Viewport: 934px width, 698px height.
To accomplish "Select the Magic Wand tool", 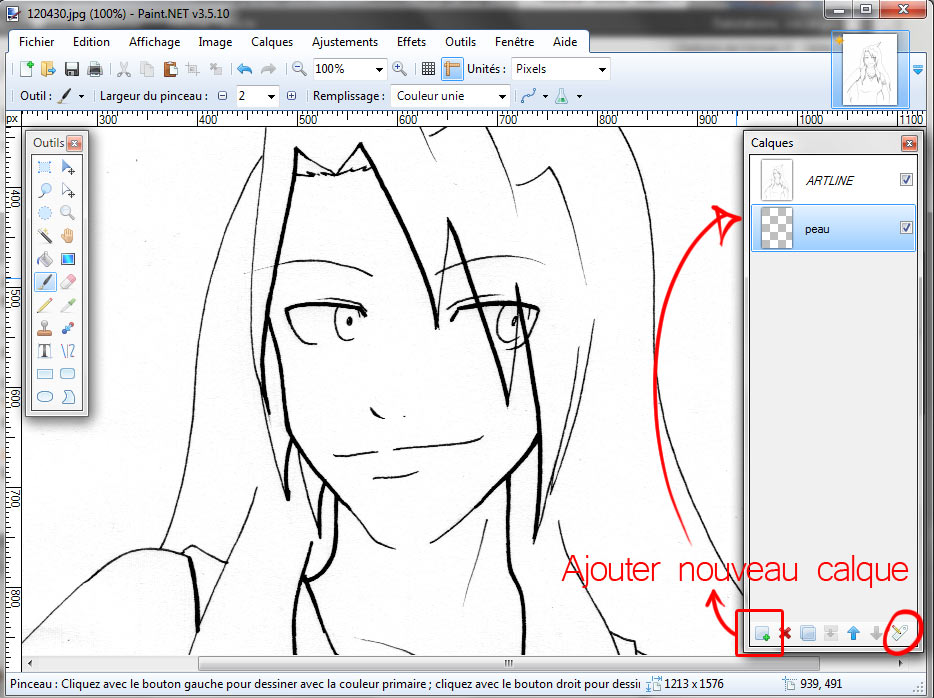I will (x=45, y=236).
